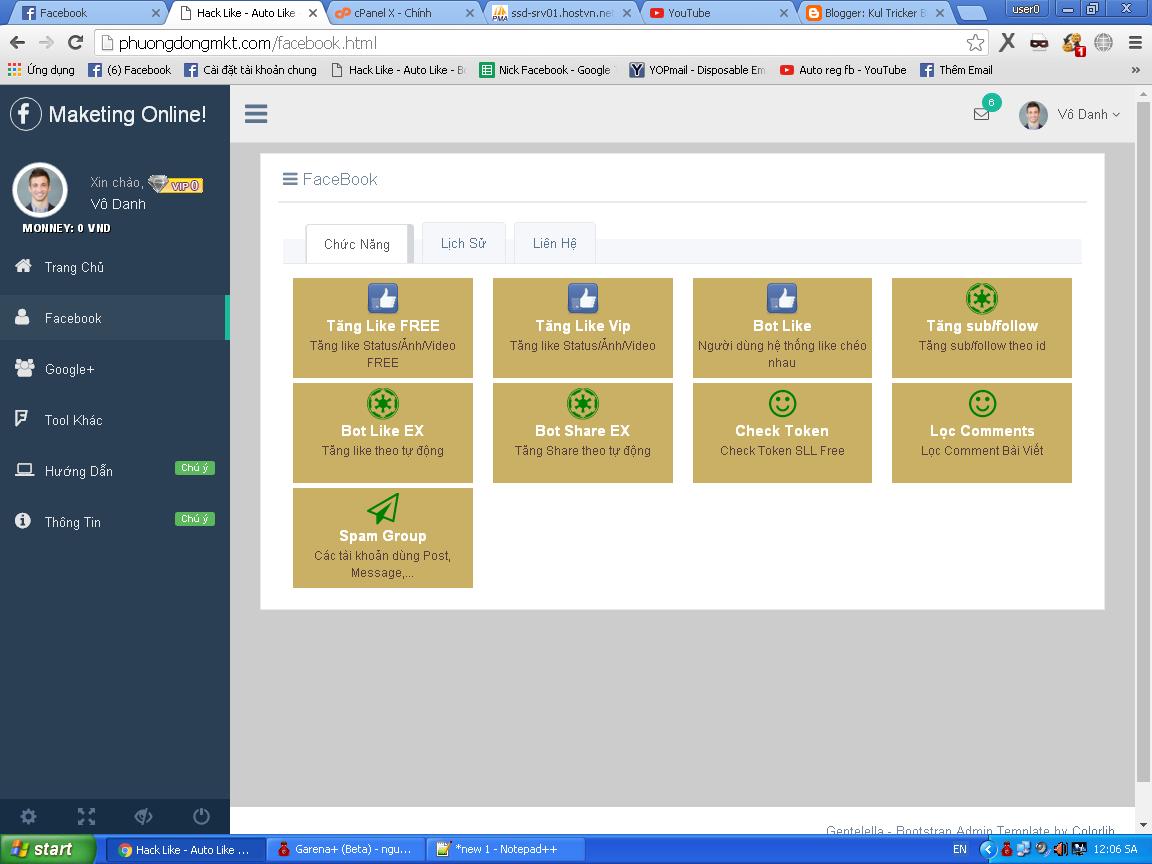The image size is (1152, 864).
Task: Switch to the Liên Hệ tab
Action: pos(555,243)
